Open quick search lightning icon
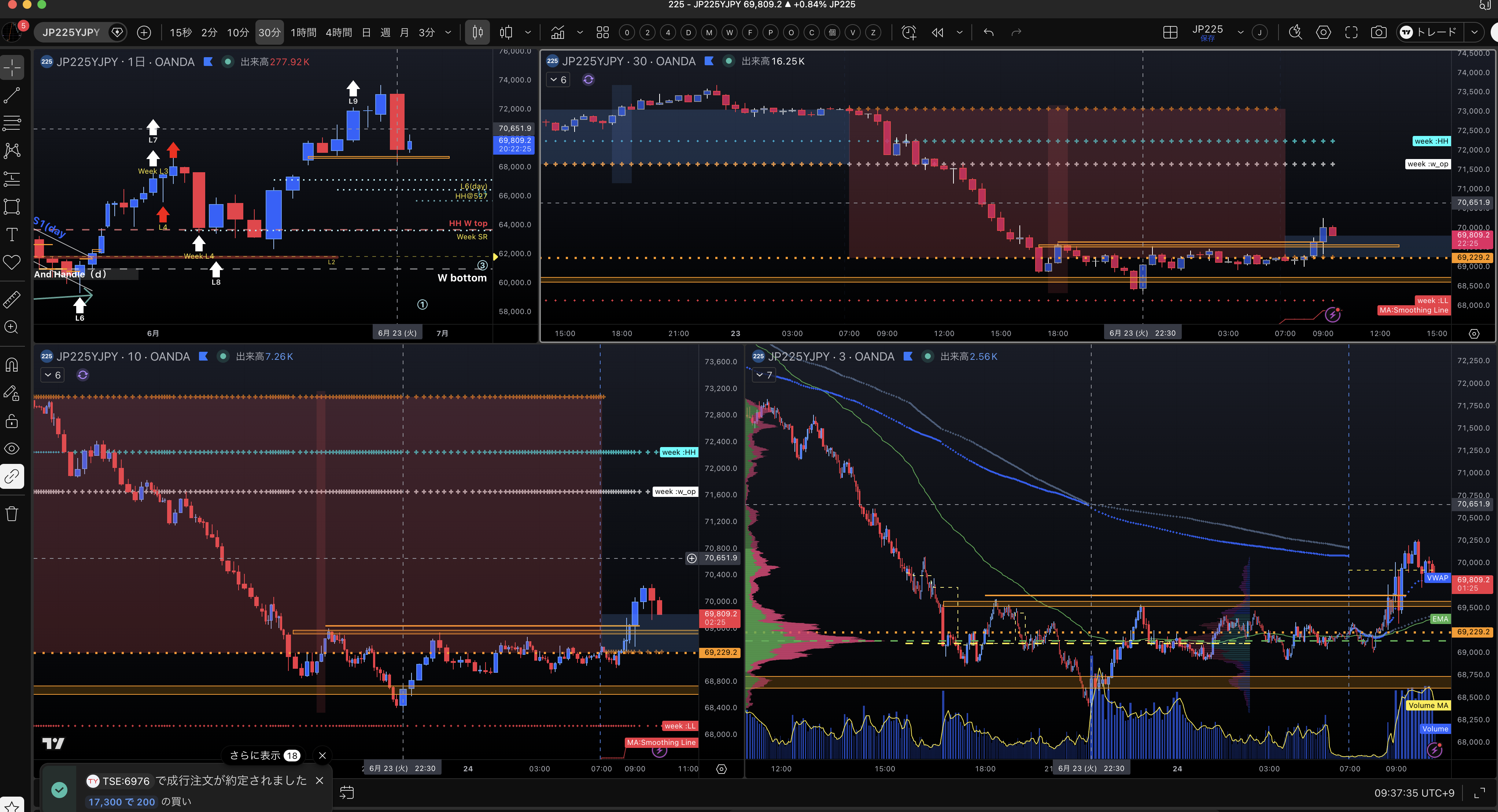Viewport: 1498px width, 812px height. tap(1295, 33)
